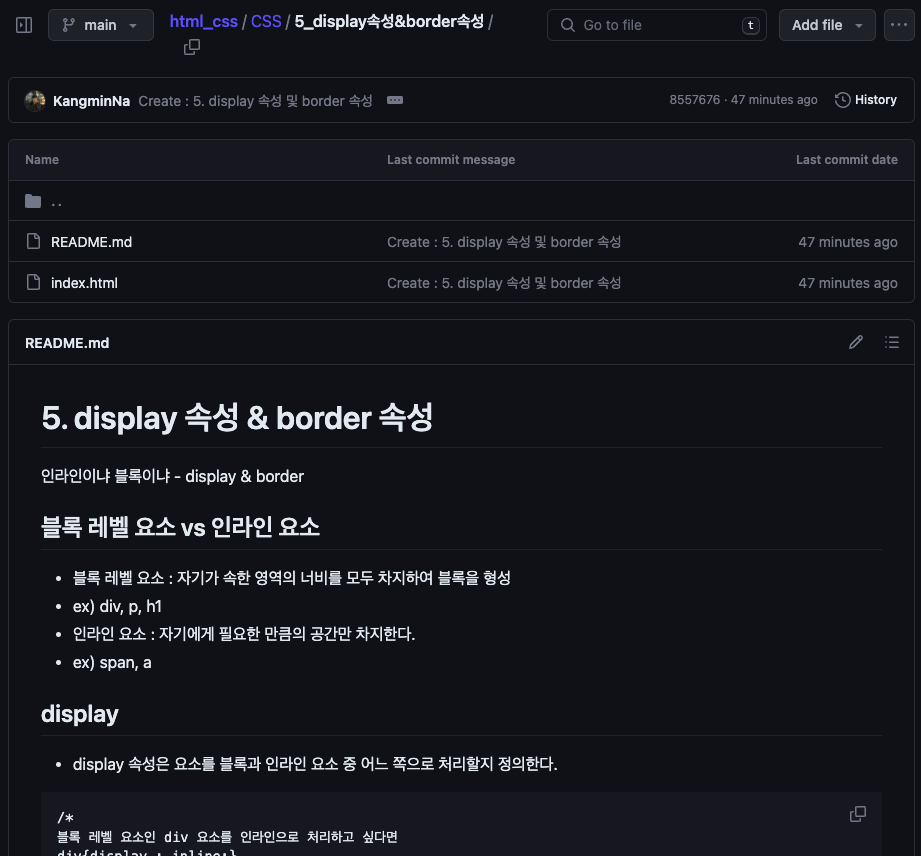Open the CSS folder breadcrumb
Viewport: 921px width, 856px height.
click(266, 22)
